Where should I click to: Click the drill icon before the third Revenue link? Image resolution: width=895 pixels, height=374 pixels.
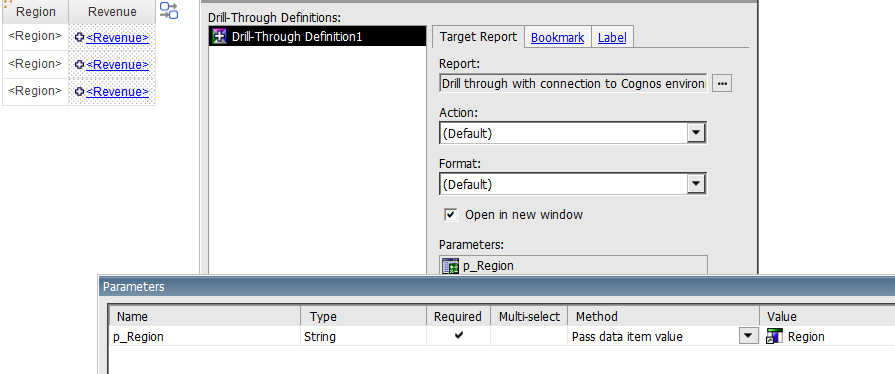tap(79, 91)
